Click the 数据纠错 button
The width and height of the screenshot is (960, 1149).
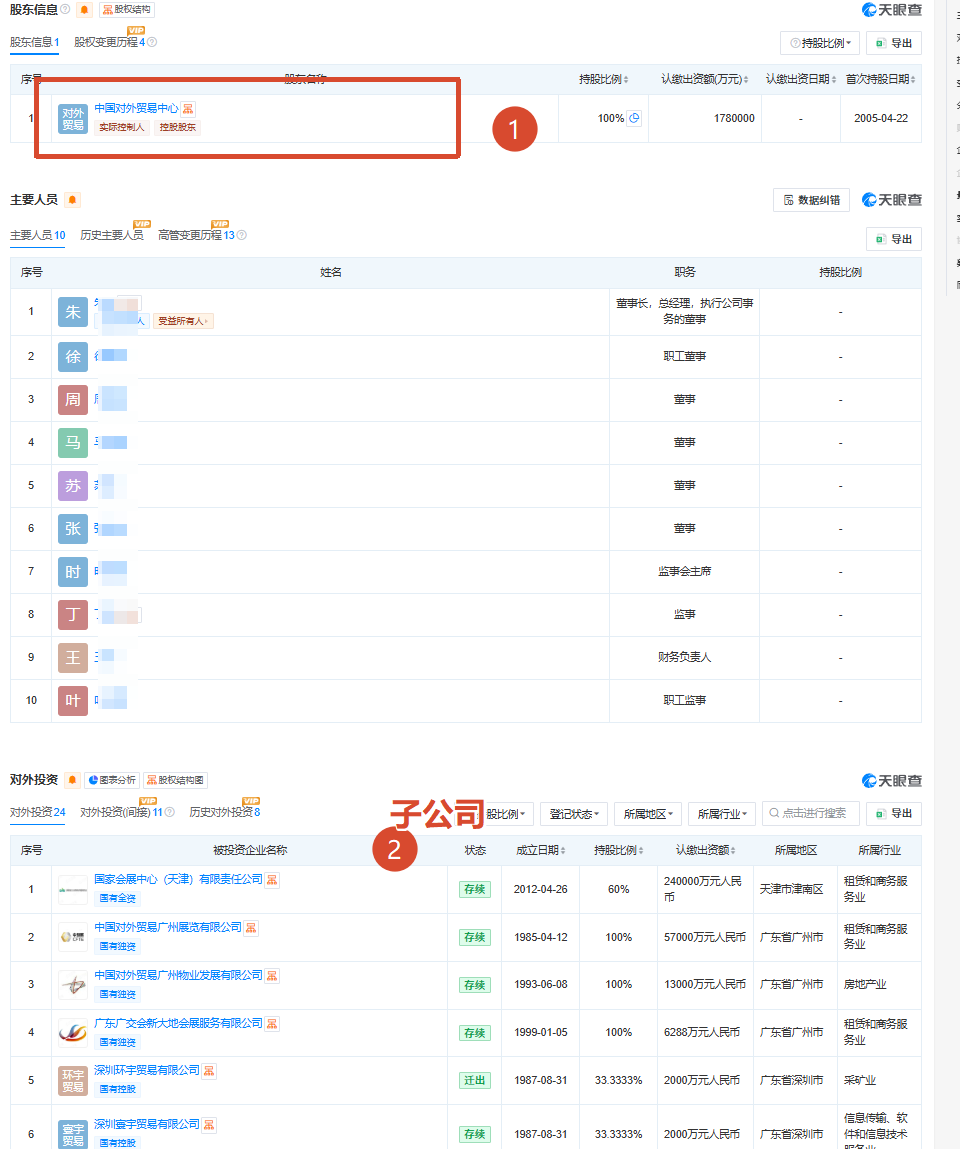point(811,200)
